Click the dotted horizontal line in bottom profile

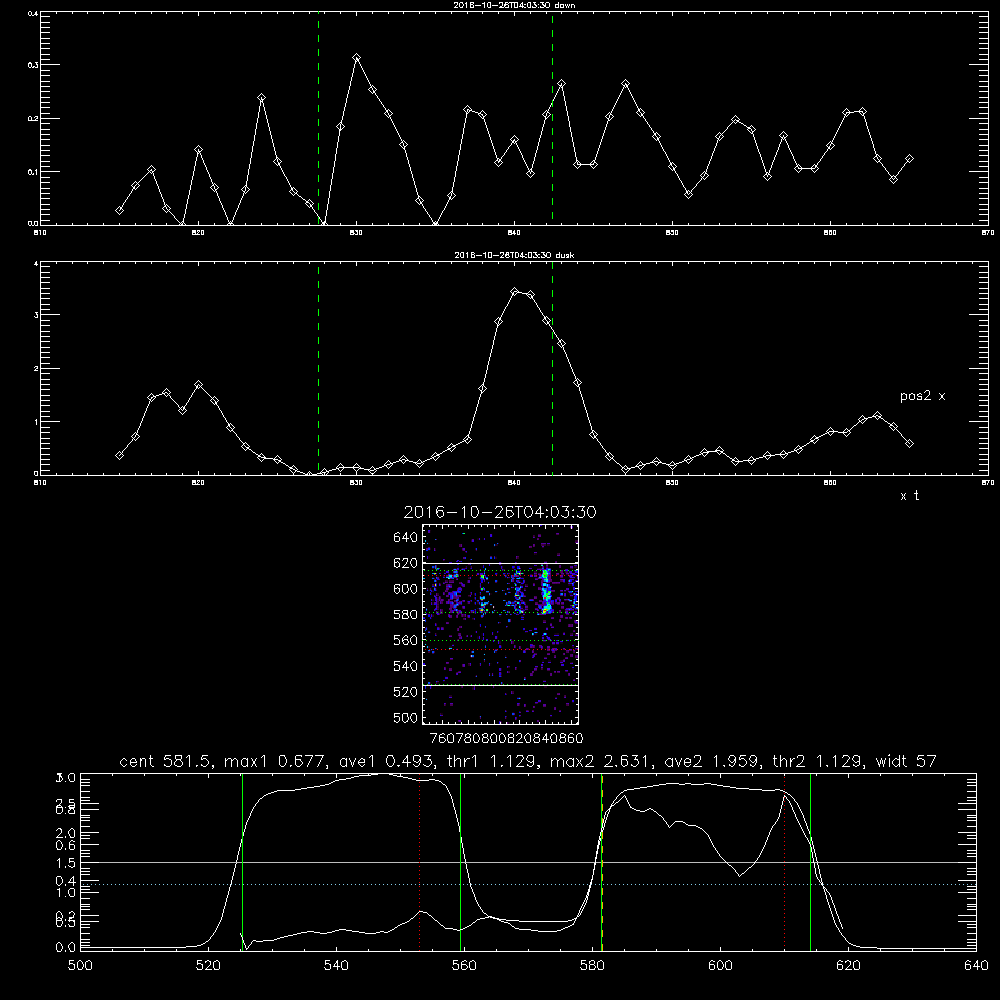pos(528,884)
